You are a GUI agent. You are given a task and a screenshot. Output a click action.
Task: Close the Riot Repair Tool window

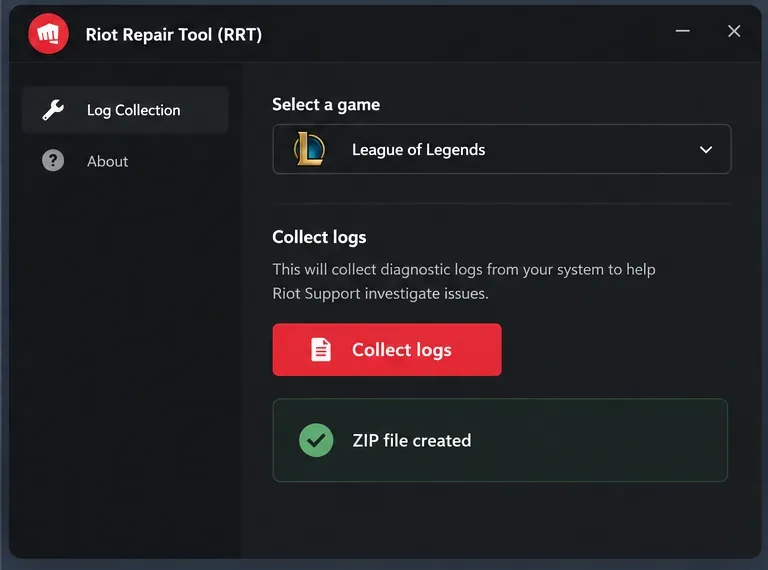(734, 31)
